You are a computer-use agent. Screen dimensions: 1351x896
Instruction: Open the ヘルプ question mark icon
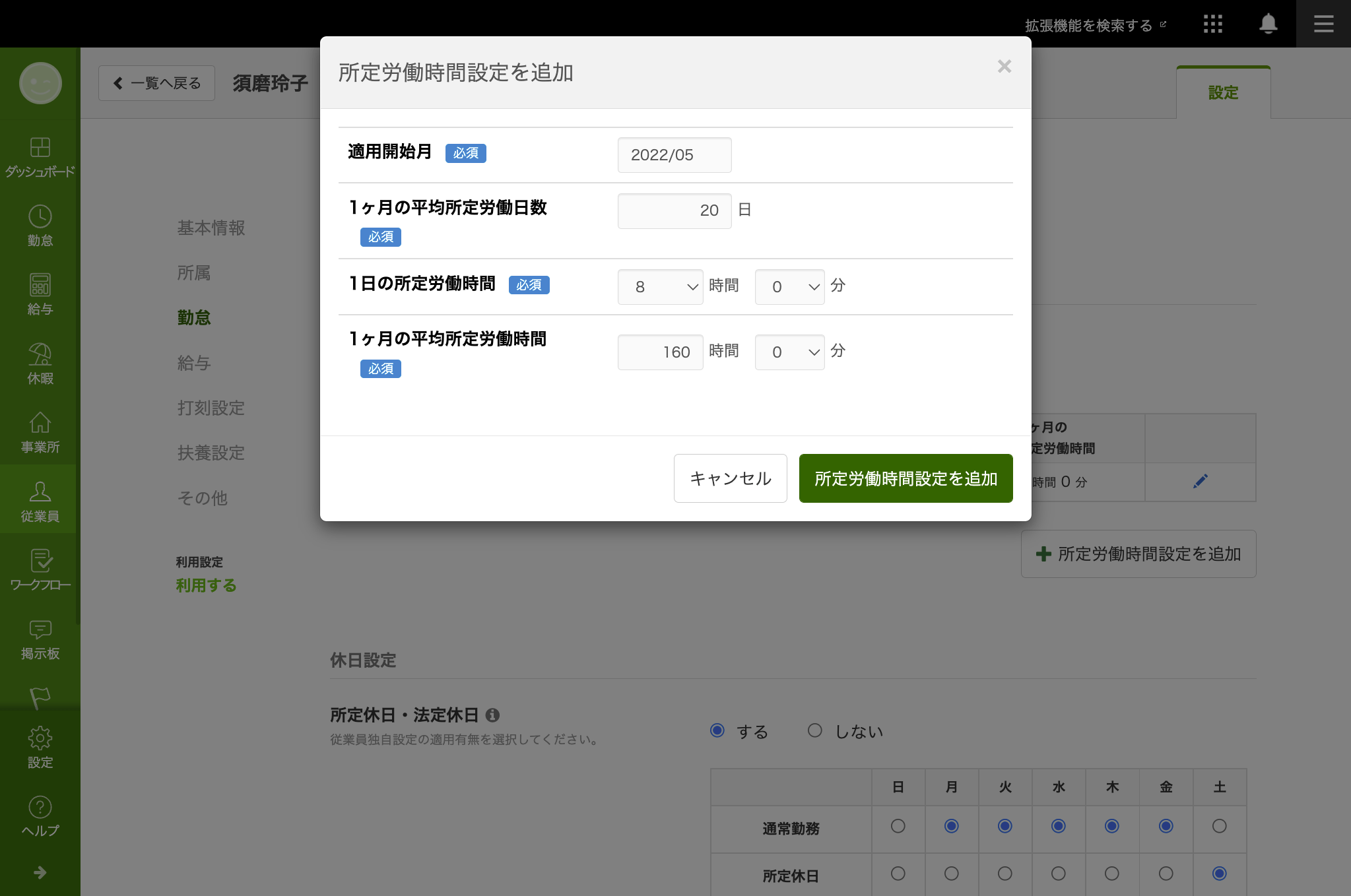(40, 816)
